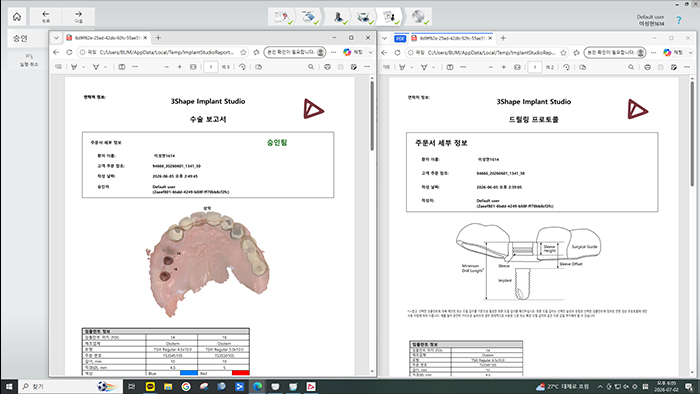
Task: Open a new tab in right browser window
Action: (503, 38)
